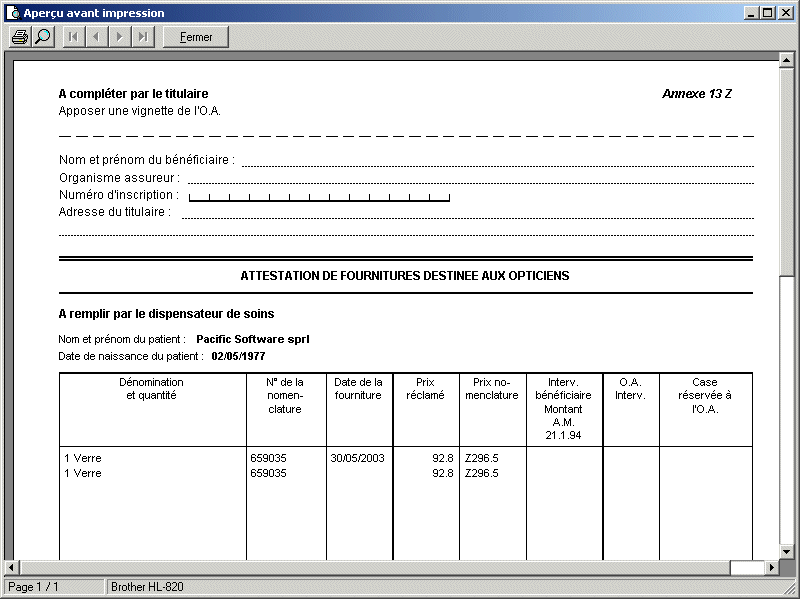
Task: Toggle the magnifying glass zoom tool
Action: click(x=42, y=37)
